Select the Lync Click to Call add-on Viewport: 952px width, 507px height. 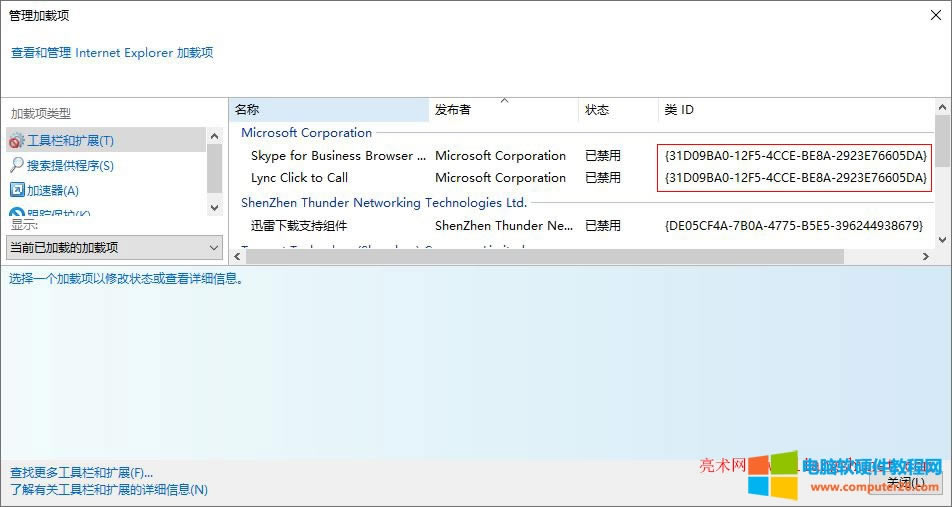click(299, 178)
